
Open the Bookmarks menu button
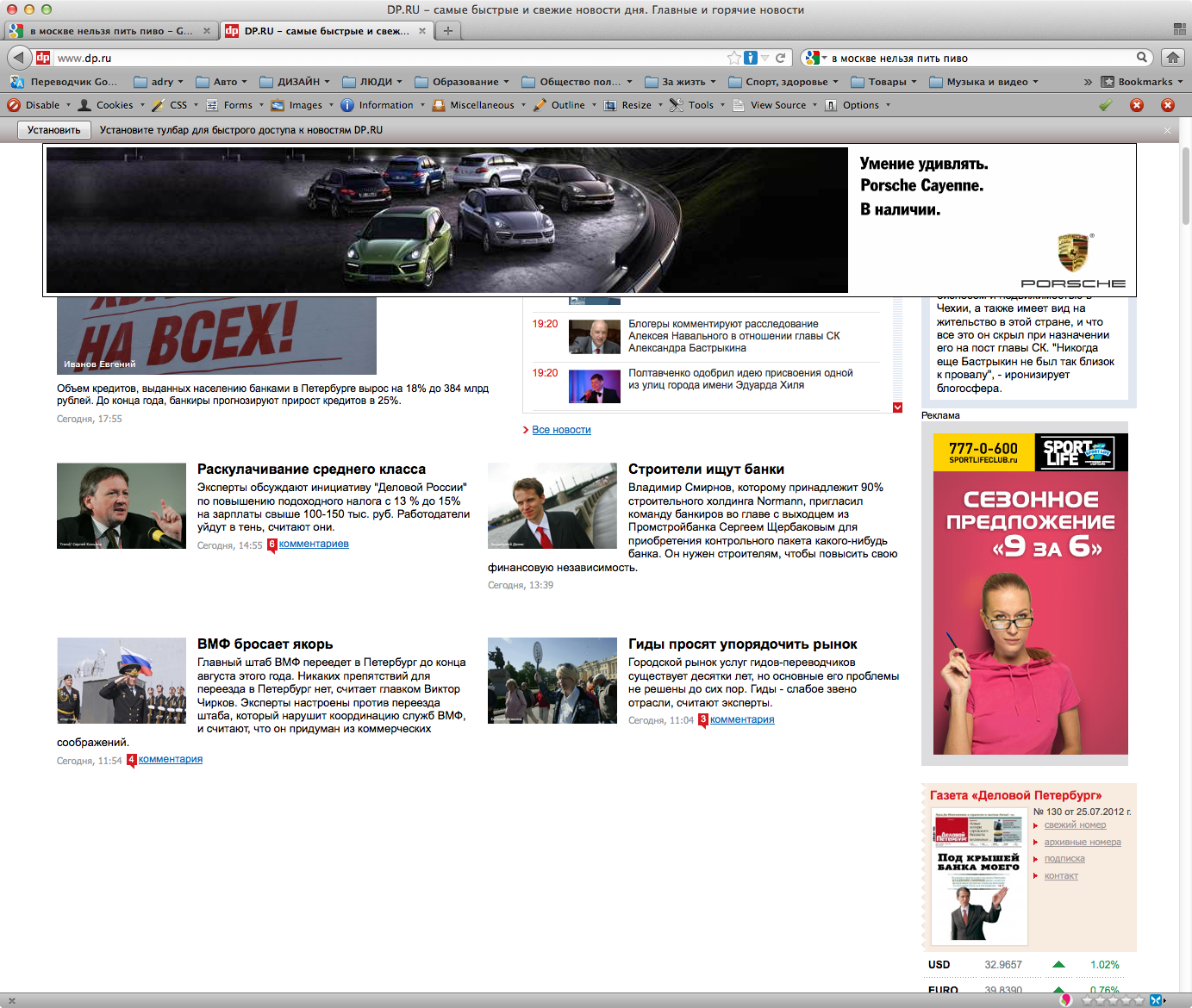click(1144, 82)
